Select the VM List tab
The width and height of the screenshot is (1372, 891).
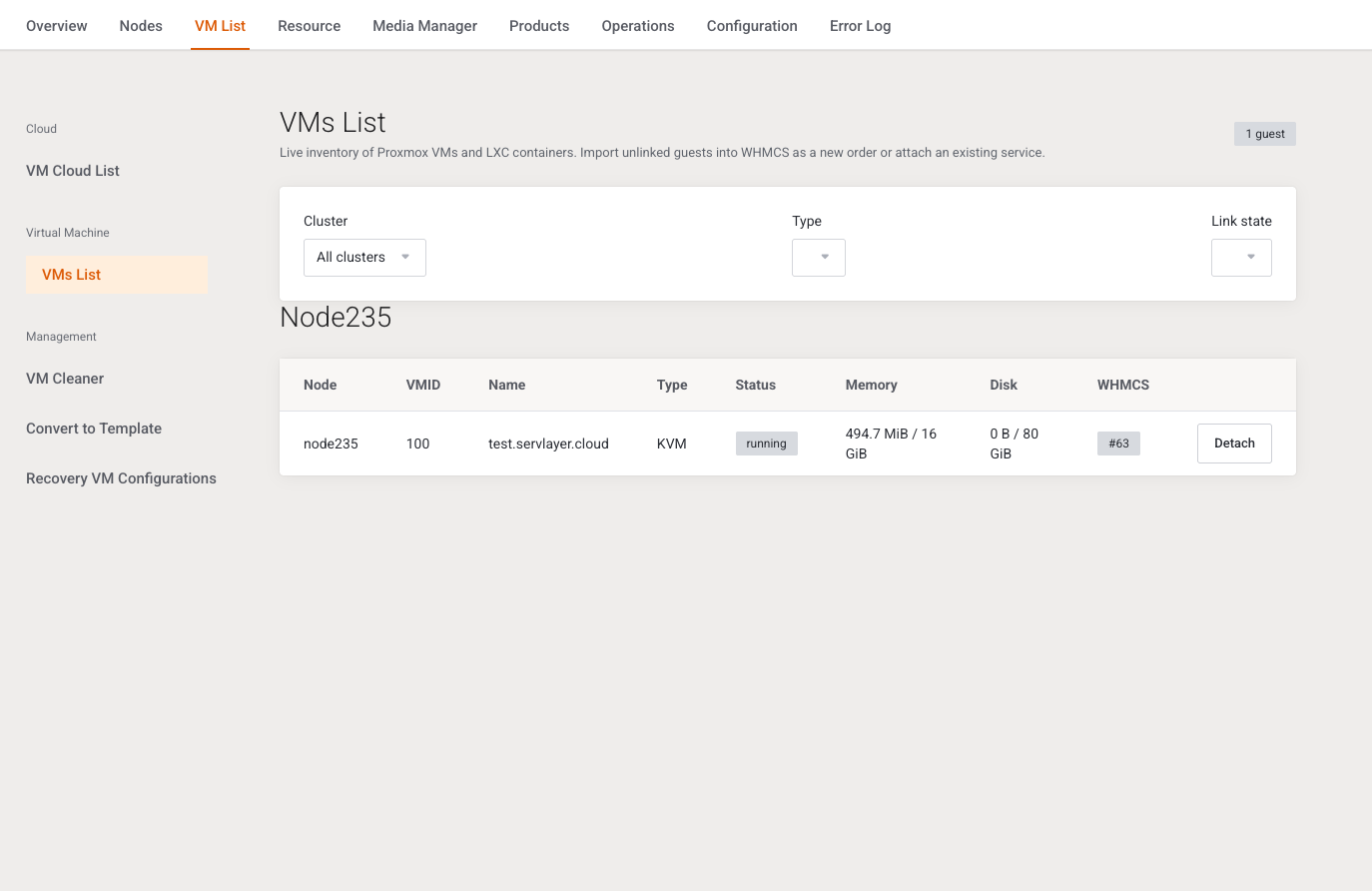[x=220, y=26]
